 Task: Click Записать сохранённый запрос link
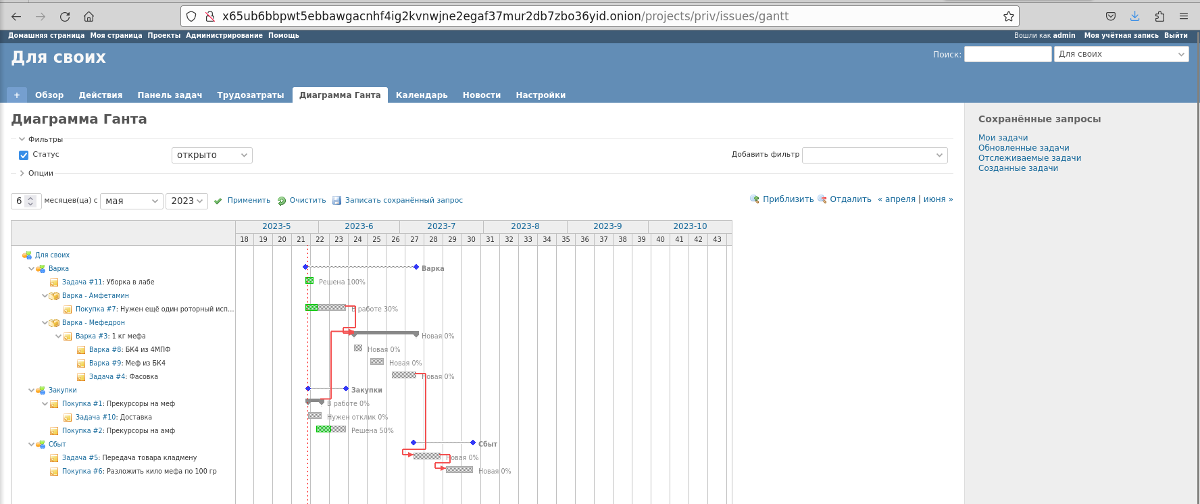[x=397, y=201]
